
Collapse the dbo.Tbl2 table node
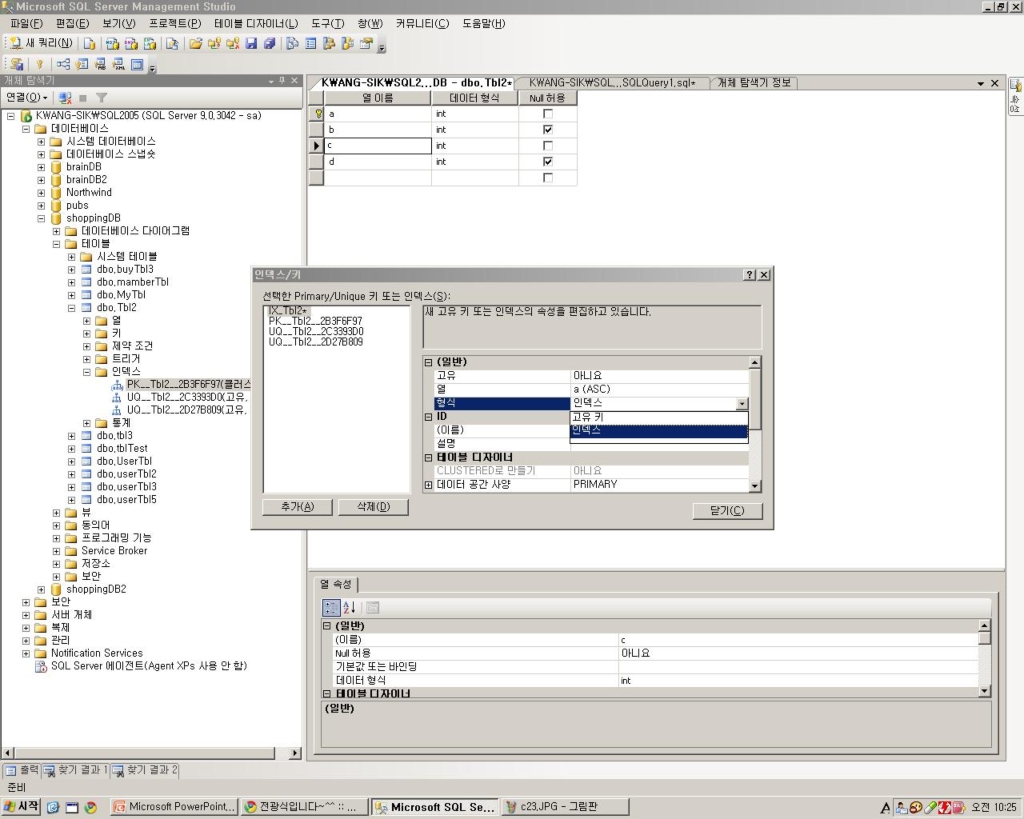[72, 308]
